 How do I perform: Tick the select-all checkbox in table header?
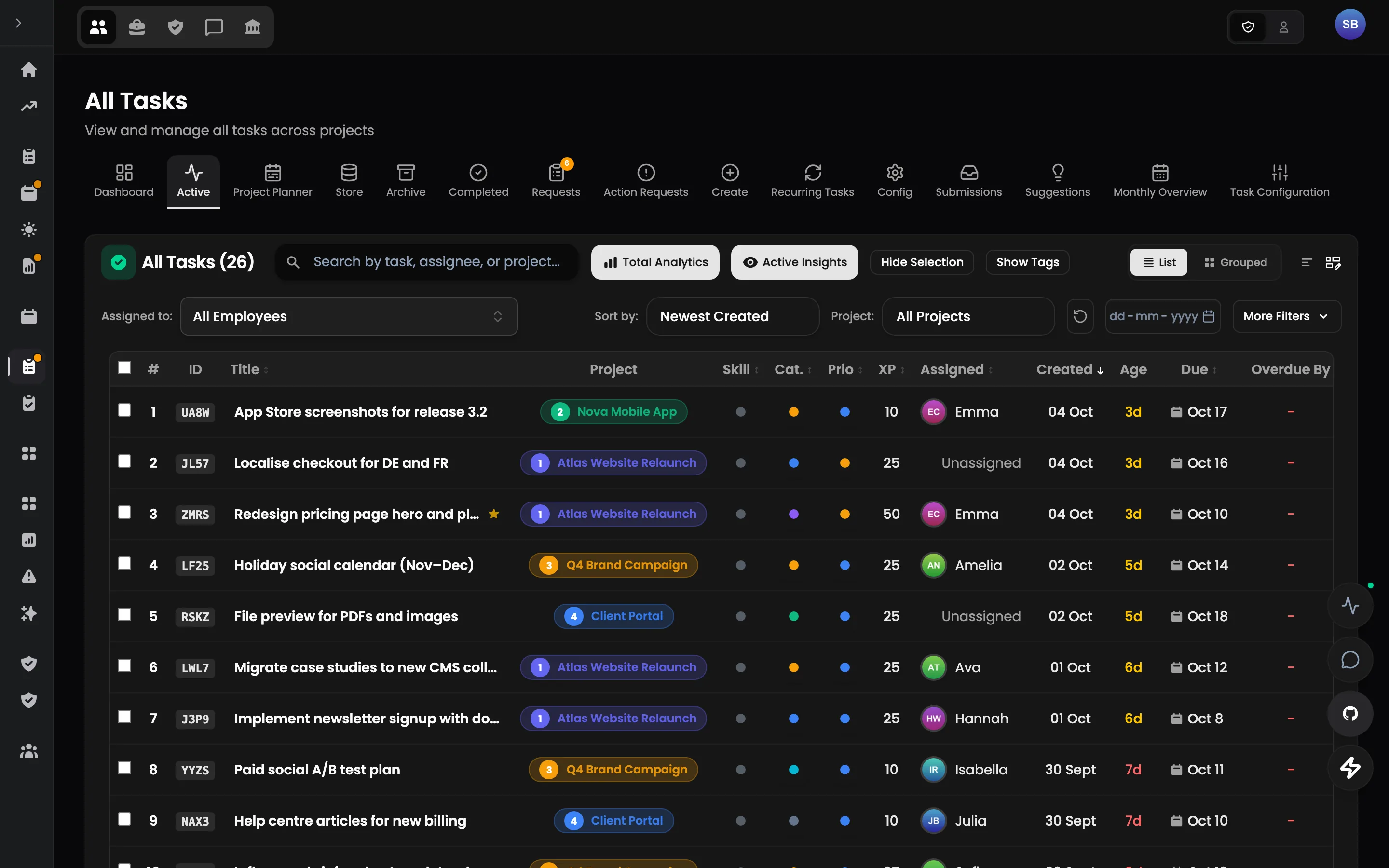[124, 367]
